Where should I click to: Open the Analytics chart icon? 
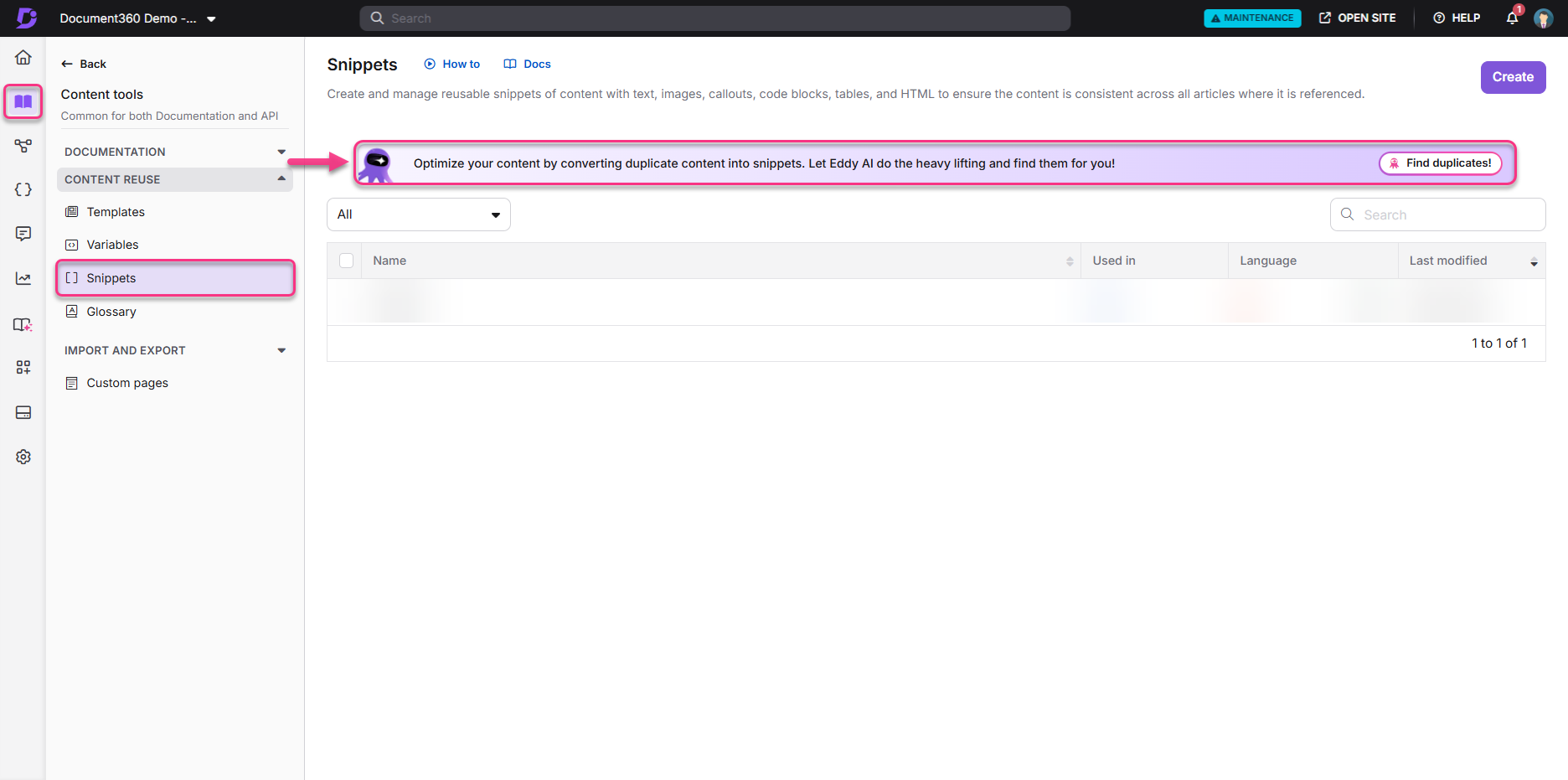[23, 278]
